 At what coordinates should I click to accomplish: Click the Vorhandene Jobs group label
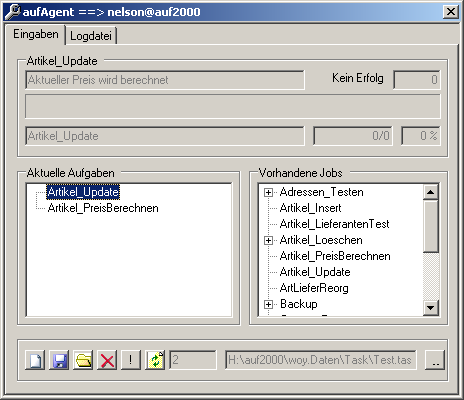point(301,173)
